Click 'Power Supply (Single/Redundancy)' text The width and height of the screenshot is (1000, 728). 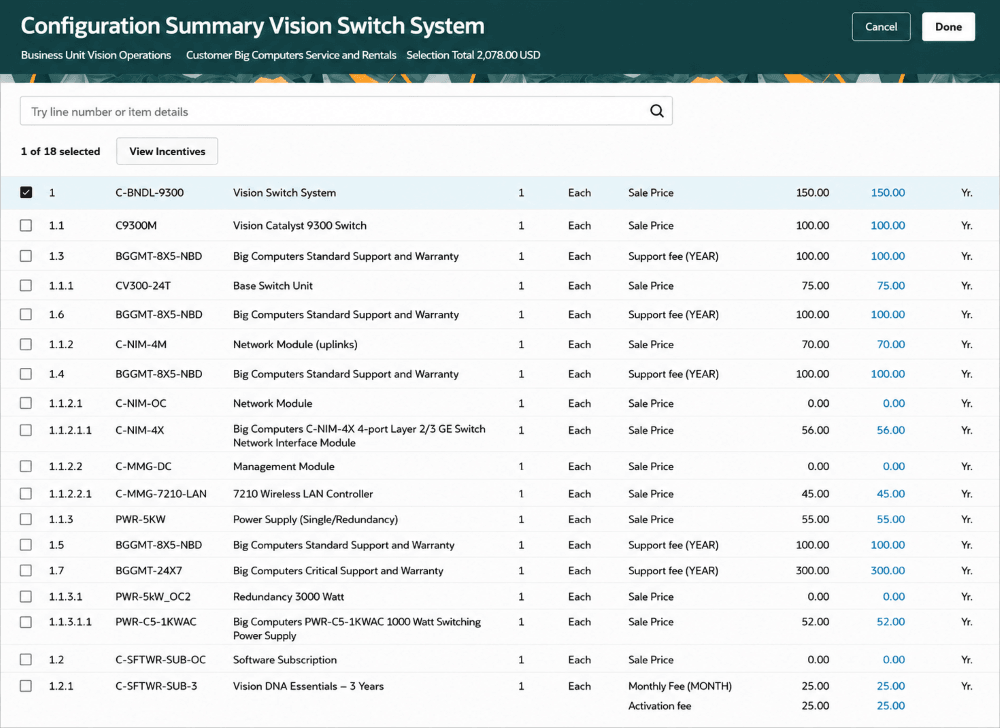315,520
